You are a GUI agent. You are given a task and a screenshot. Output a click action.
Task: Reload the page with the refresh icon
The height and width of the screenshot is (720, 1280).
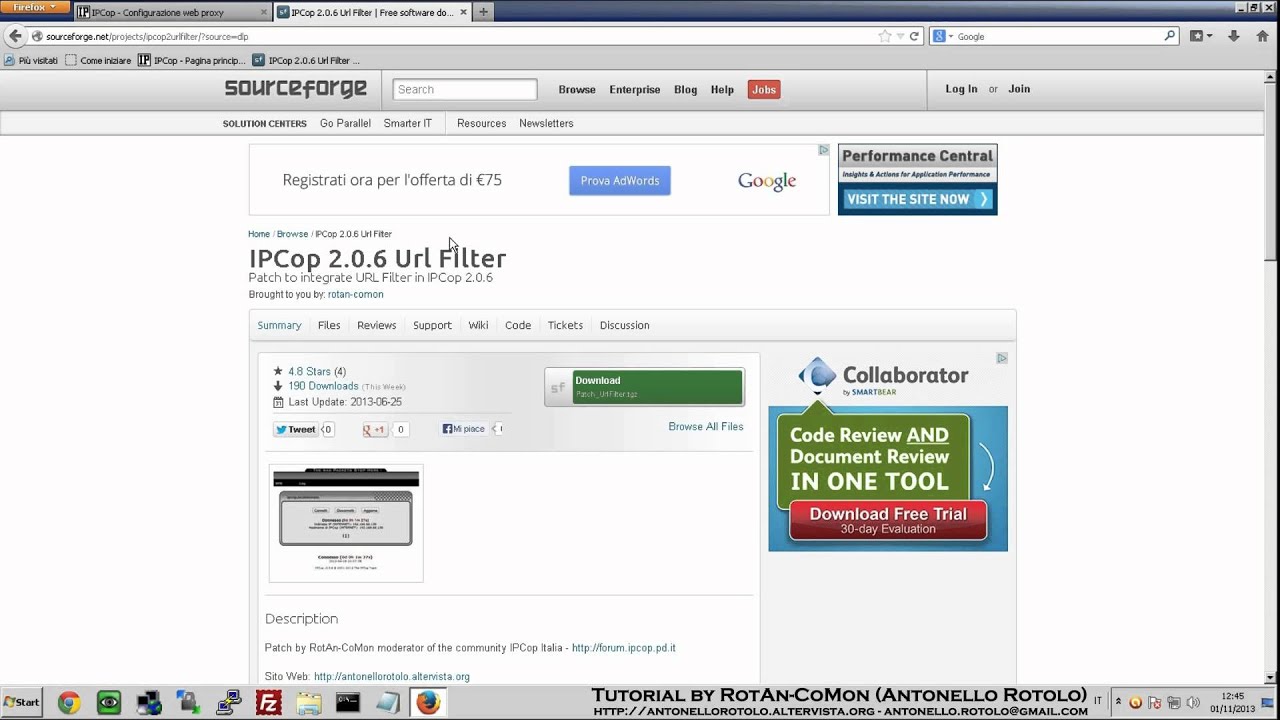[914, 36]
